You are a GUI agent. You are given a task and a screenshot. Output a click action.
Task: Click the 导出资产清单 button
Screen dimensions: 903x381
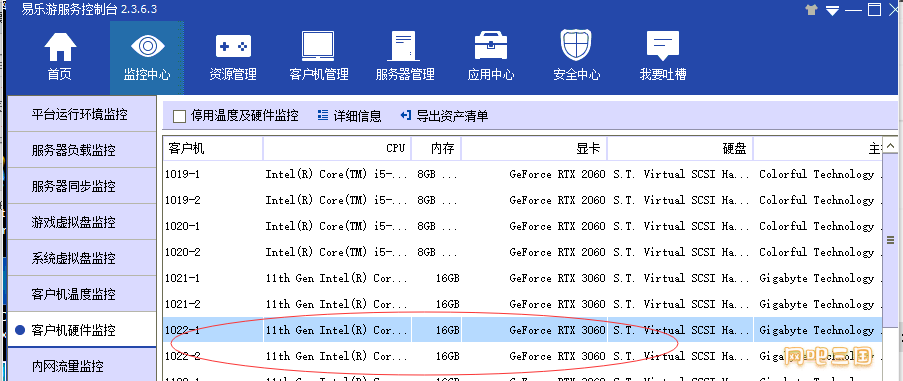(444, 116)
